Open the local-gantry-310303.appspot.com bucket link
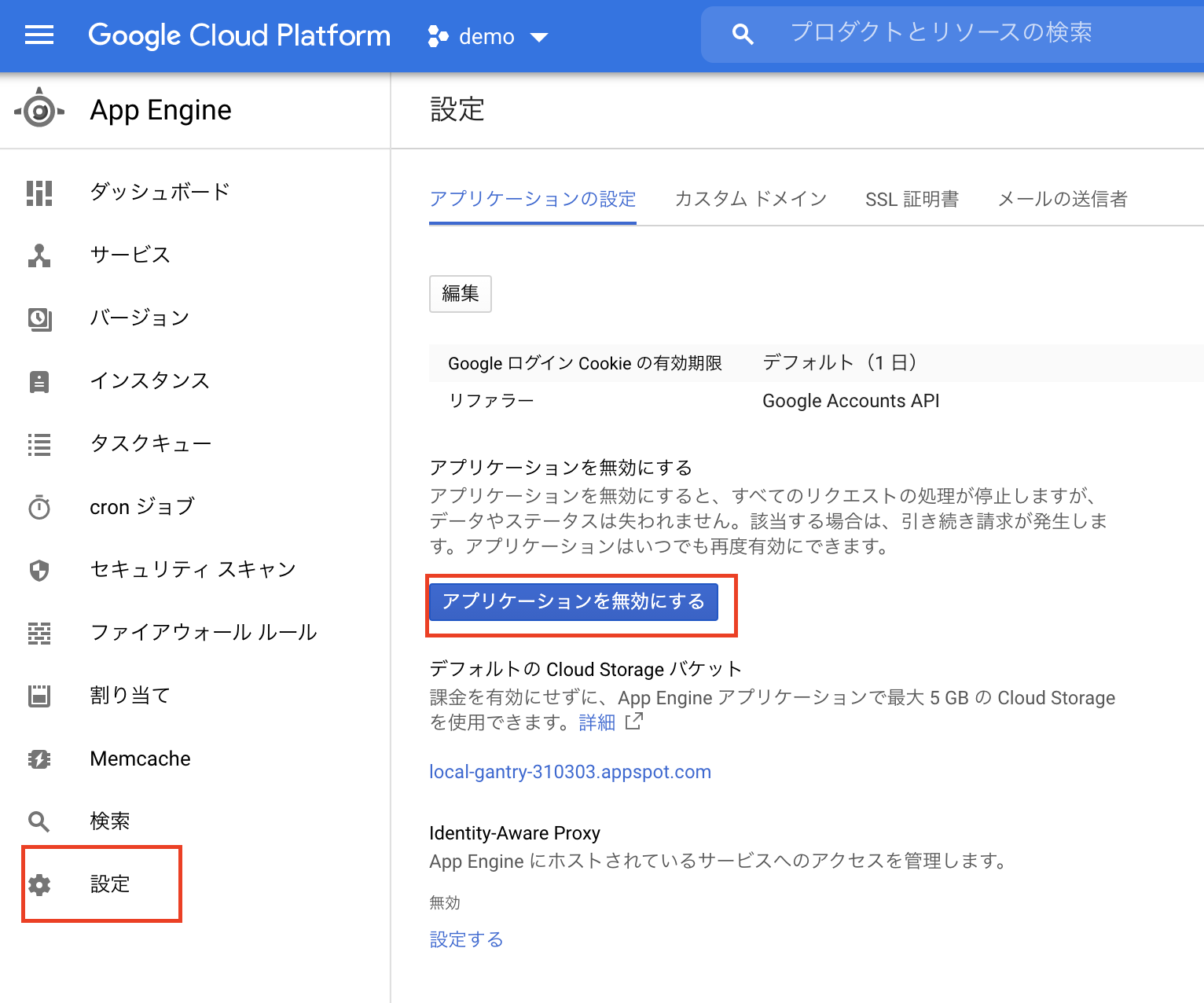 coord(570,772)
